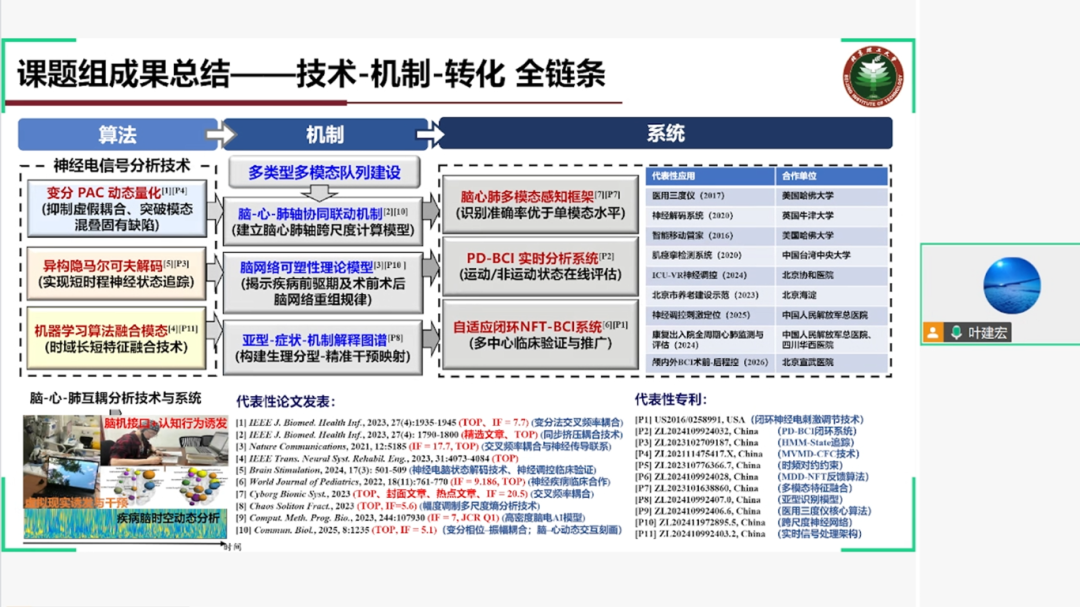This screenshot has height=607, width=1080.
Task: Click the 系统 header banner
Action: (665, 133)
